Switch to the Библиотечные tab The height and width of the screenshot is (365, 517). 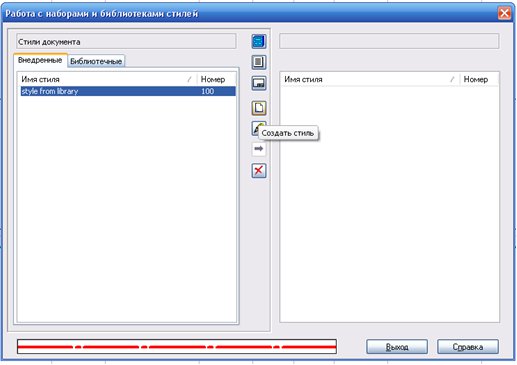[x=96, y=61]
